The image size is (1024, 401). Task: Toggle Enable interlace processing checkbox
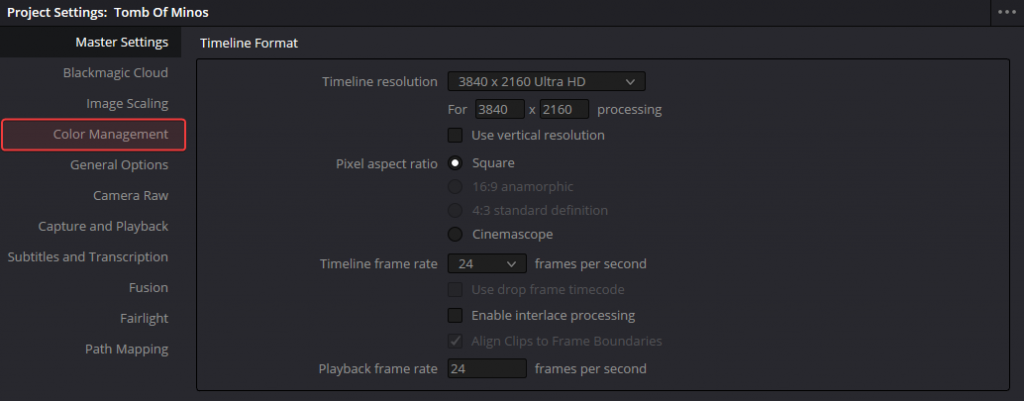tap(455, 315)
